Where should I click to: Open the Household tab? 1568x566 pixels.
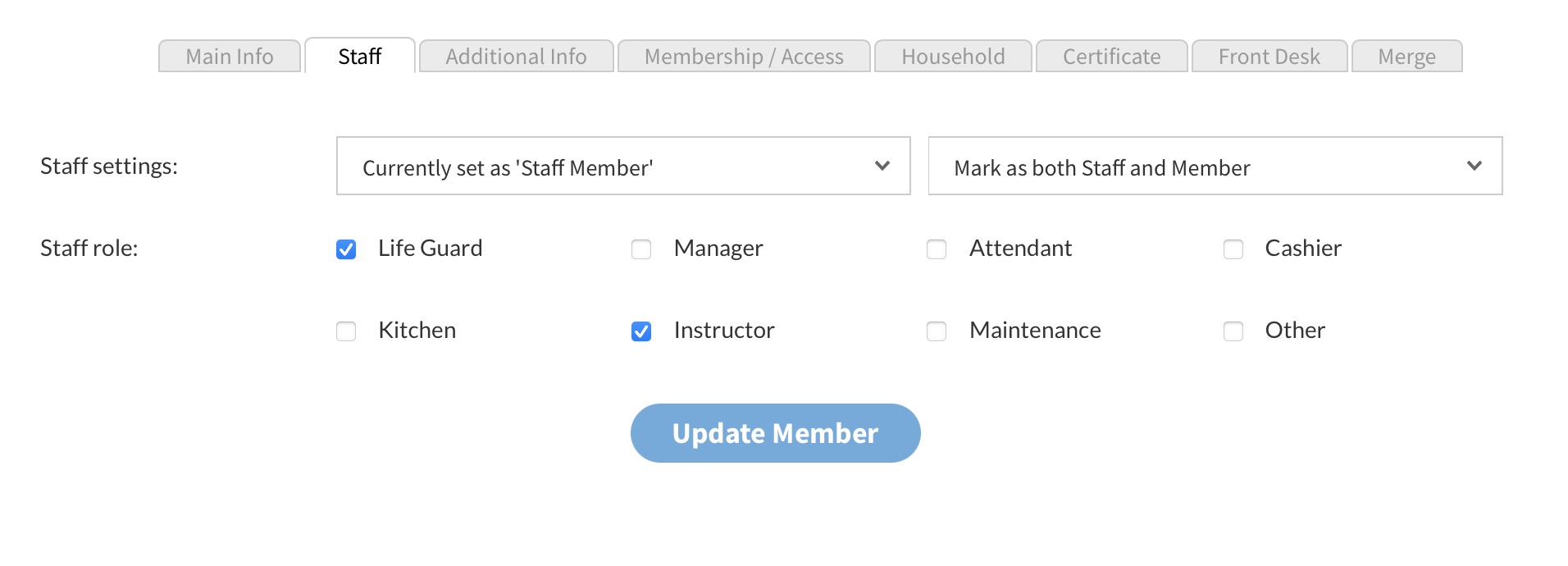tap(953, 57)
